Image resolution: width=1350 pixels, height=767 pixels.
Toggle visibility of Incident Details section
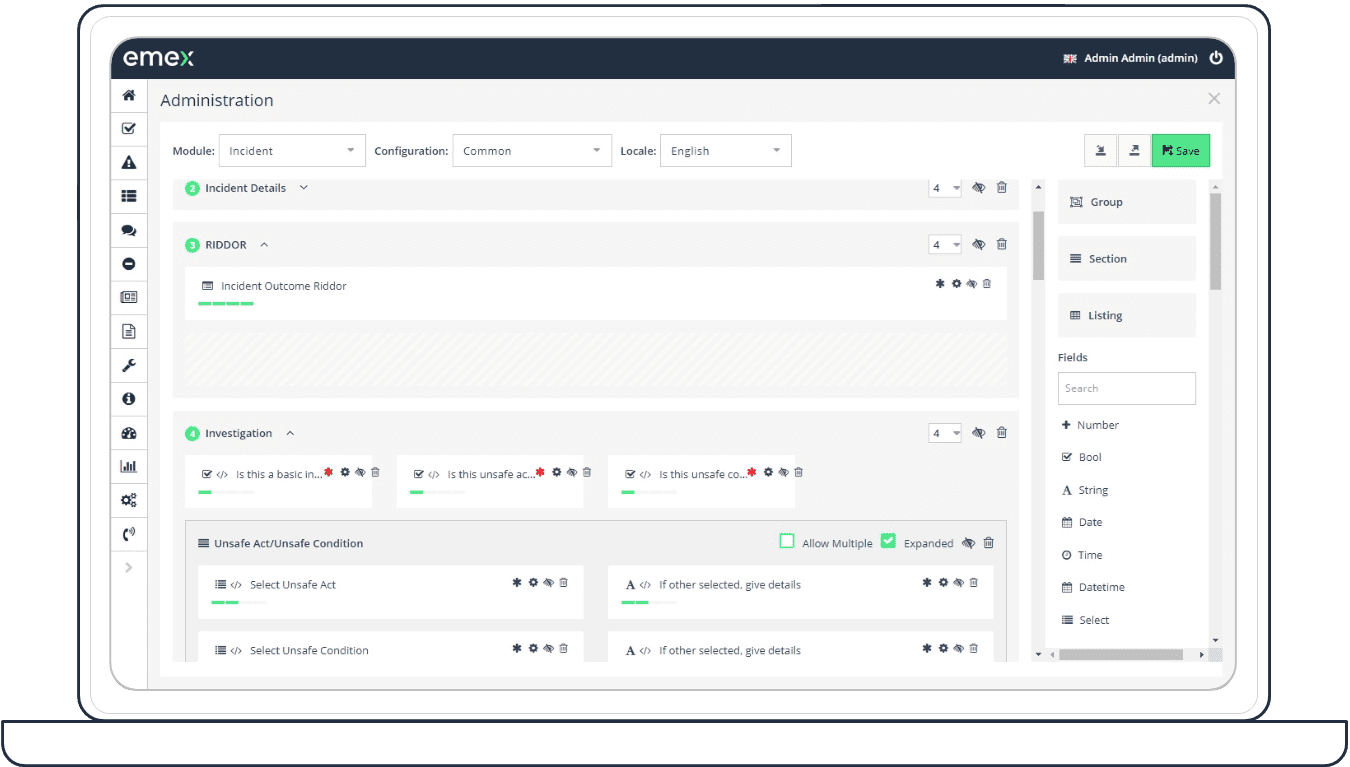click(979, 188)
